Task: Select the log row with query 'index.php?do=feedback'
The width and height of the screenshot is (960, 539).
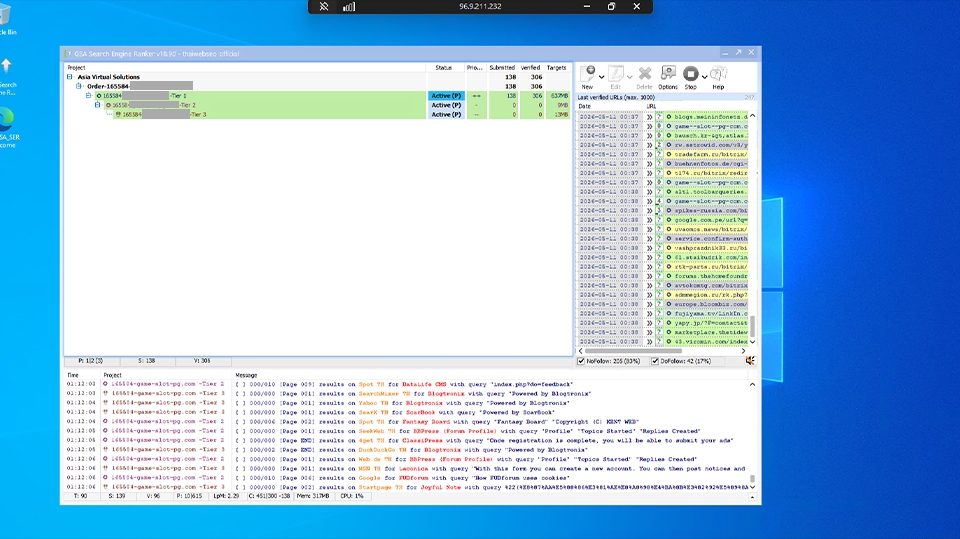Action: [x=407, y=385]
